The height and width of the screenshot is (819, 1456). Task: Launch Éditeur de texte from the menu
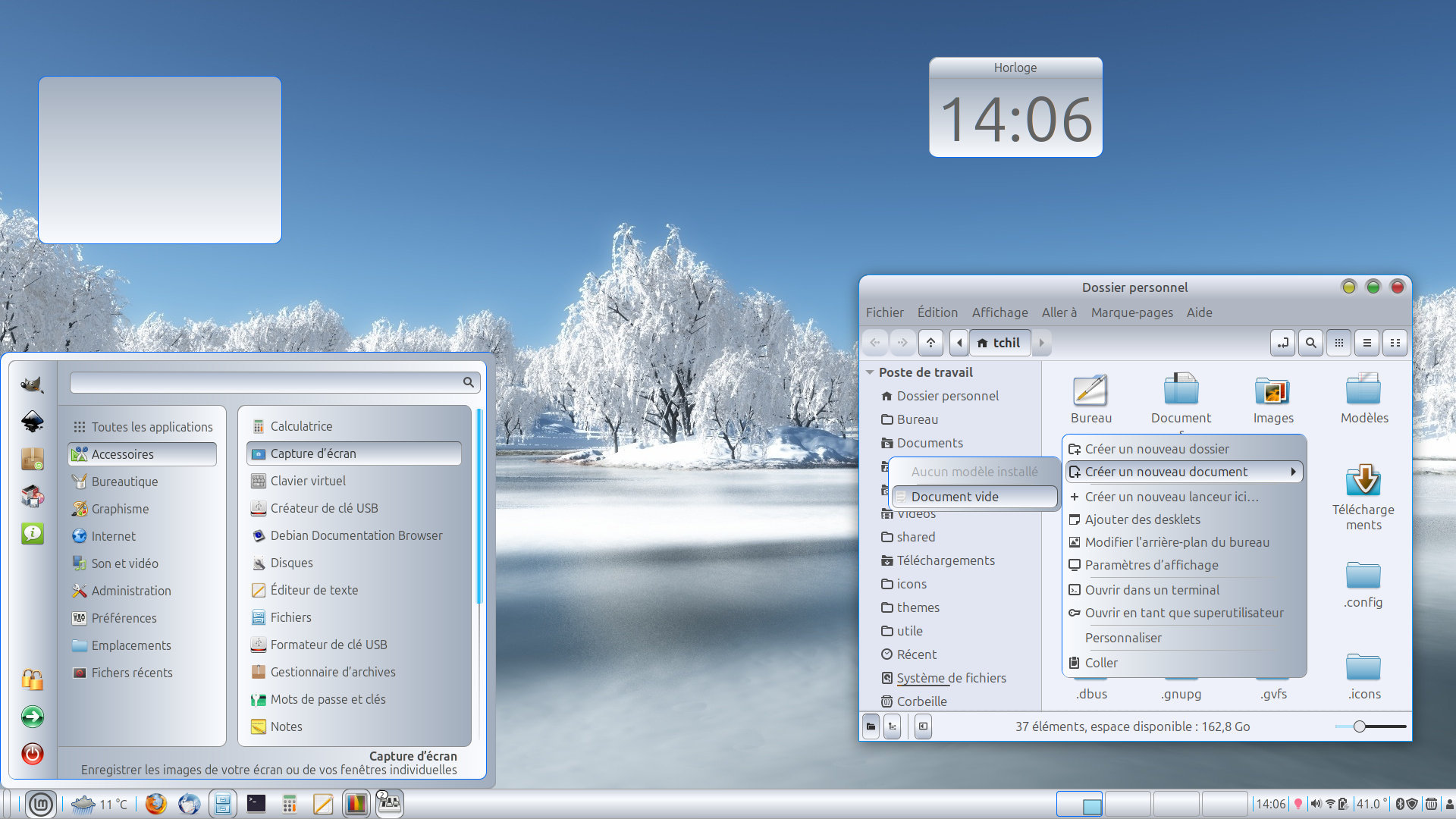click(x=354, y=590)
